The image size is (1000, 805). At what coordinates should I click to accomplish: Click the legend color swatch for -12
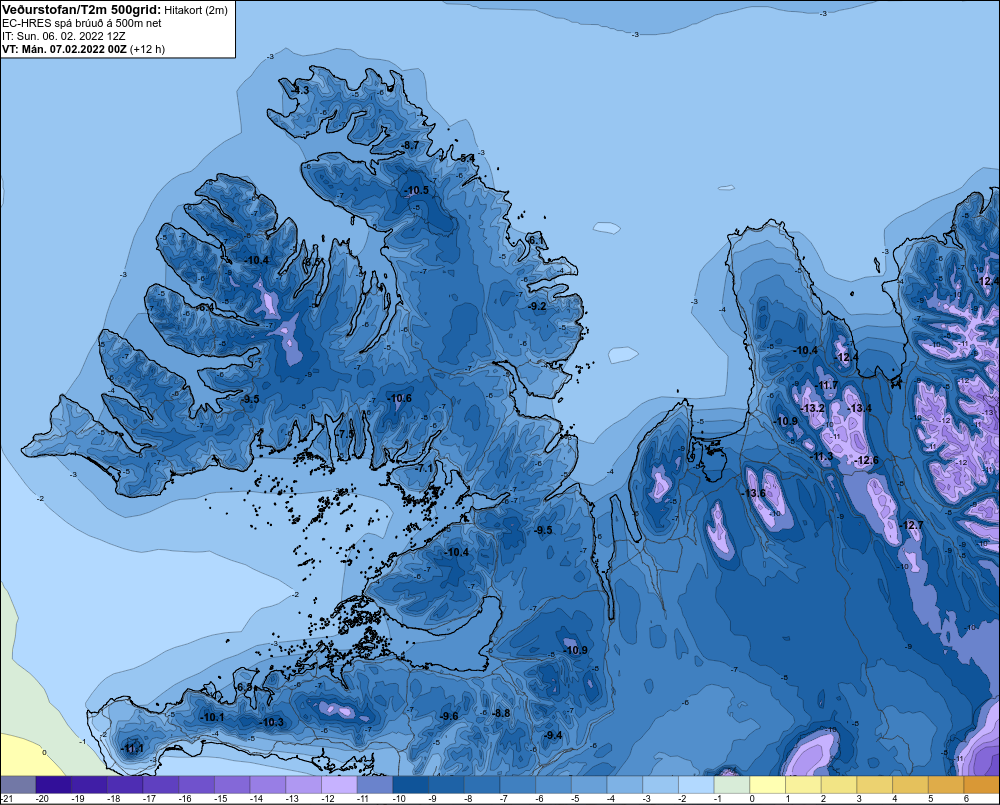click(x=339, y=784)
